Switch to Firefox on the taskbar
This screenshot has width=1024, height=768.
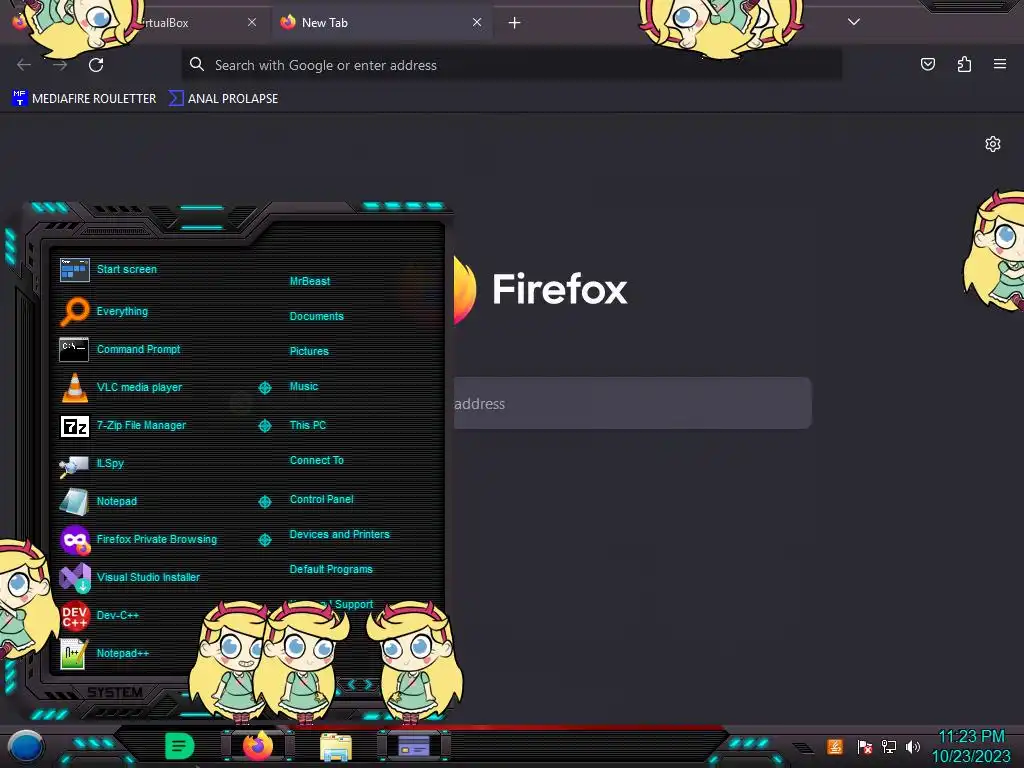257,745
